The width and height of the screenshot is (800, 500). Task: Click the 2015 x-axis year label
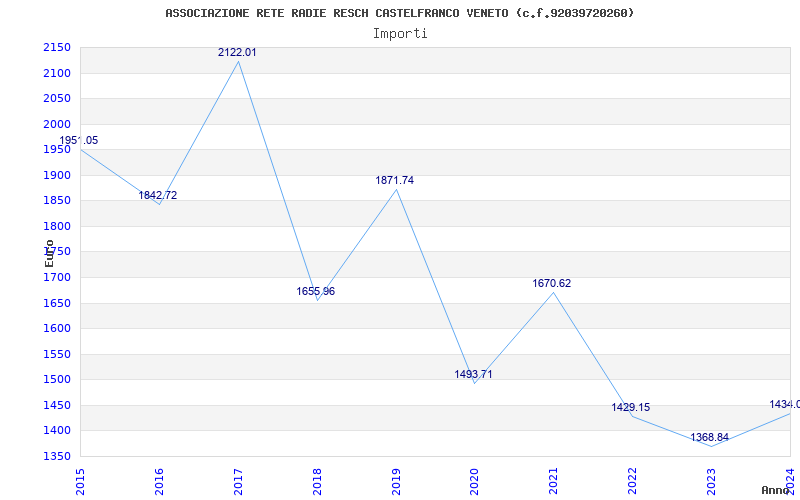(80, 481)
